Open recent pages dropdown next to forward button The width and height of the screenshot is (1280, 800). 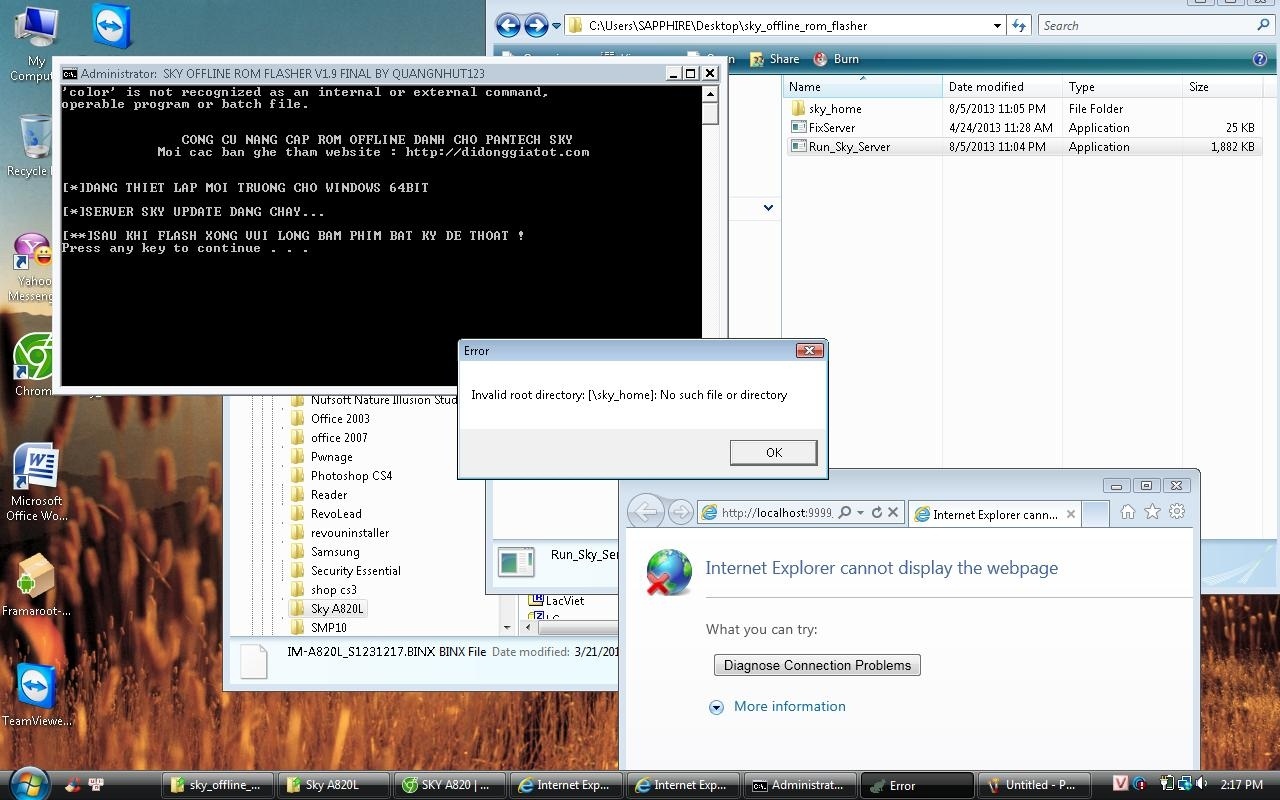[x=556, y=27]
